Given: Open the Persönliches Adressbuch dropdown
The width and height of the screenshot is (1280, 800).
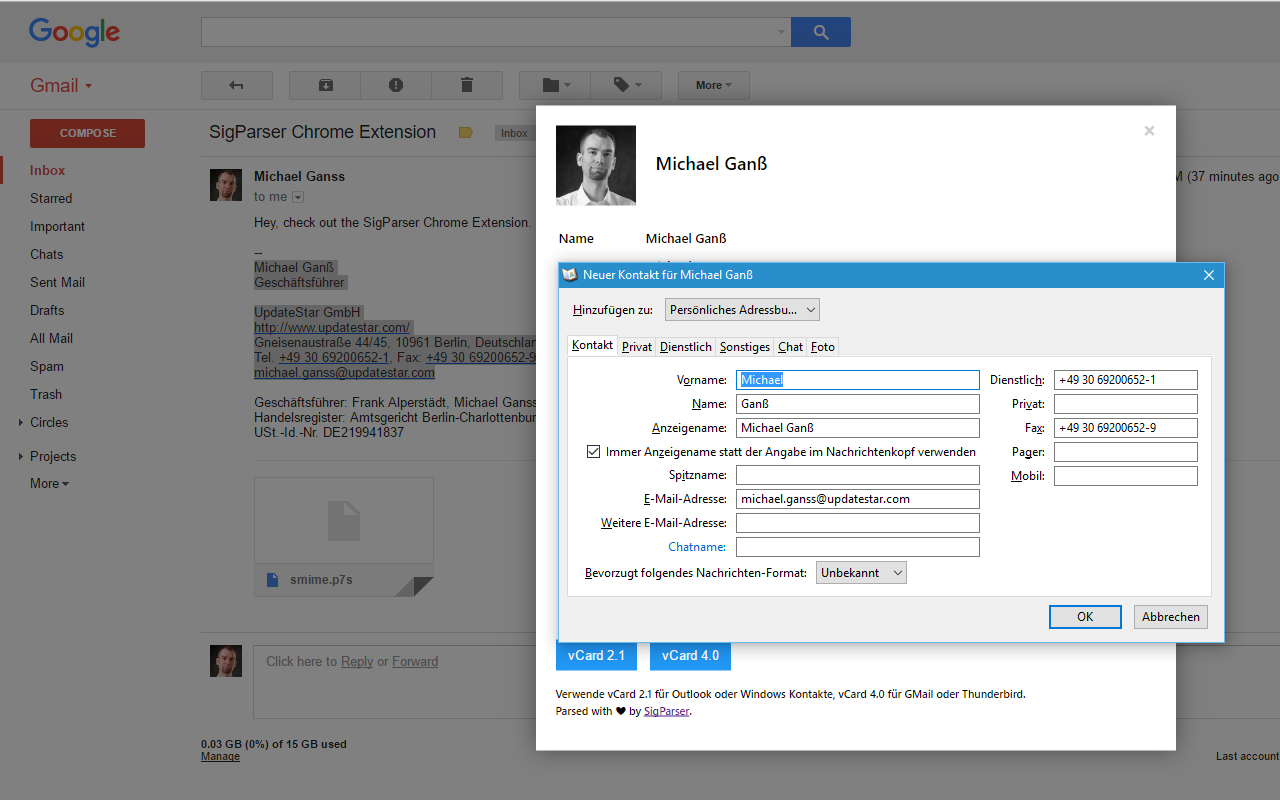Looking at the screenshot, I should (741, 309).
